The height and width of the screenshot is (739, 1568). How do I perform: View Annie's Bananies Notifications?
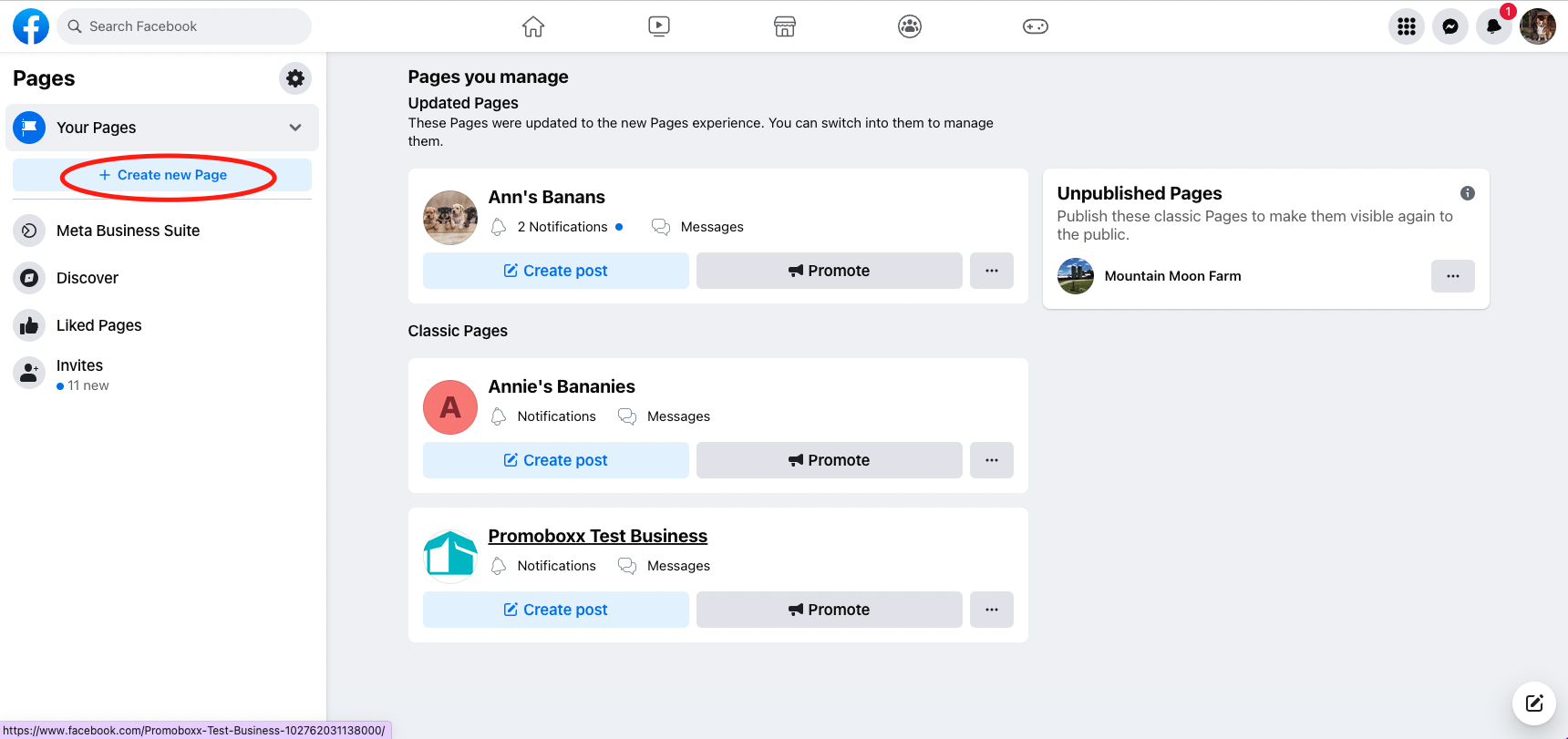pyautogui.click(x=543, y=416)
